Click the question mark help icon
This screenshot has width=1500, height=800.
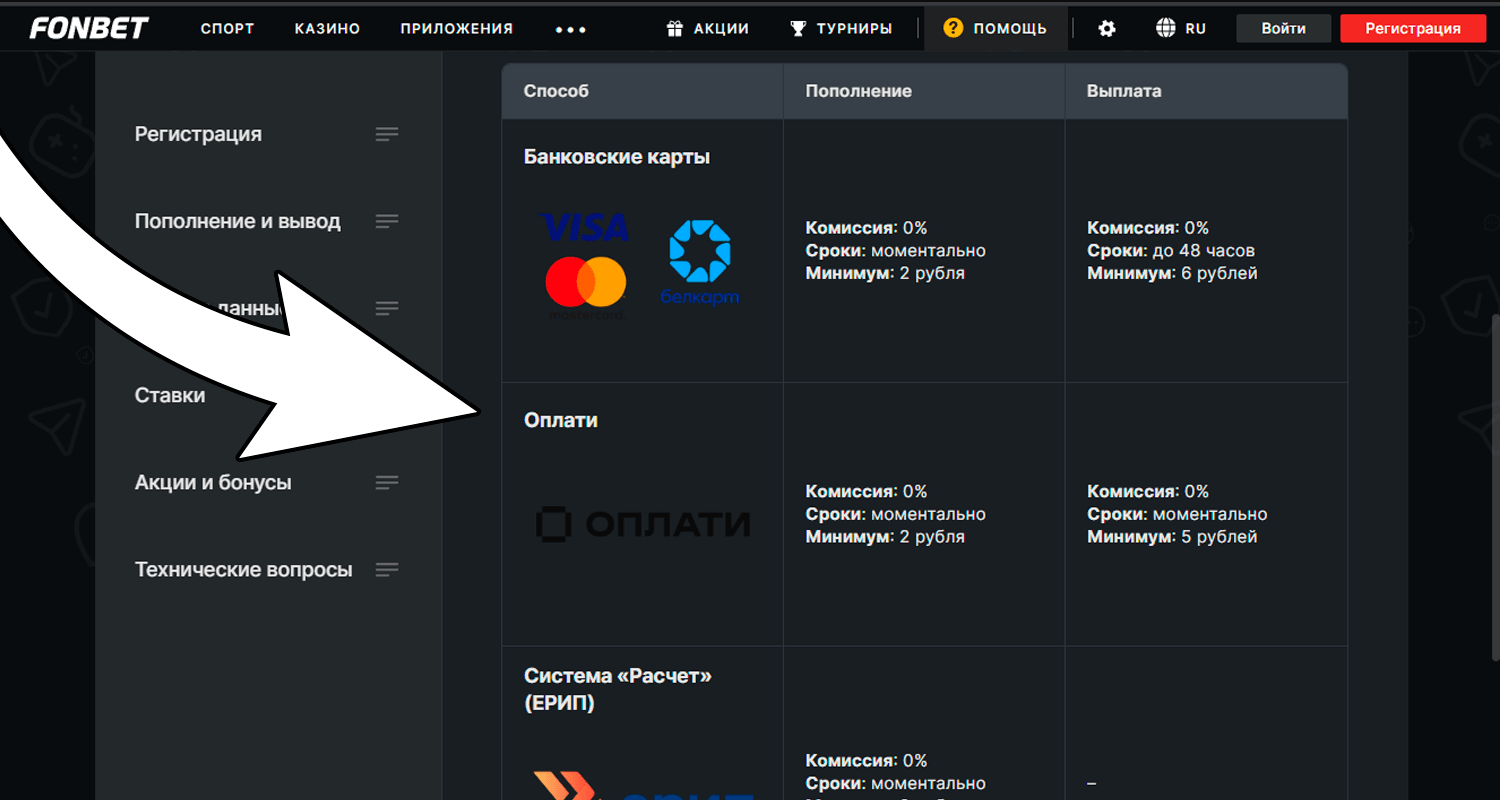point(954,28)
